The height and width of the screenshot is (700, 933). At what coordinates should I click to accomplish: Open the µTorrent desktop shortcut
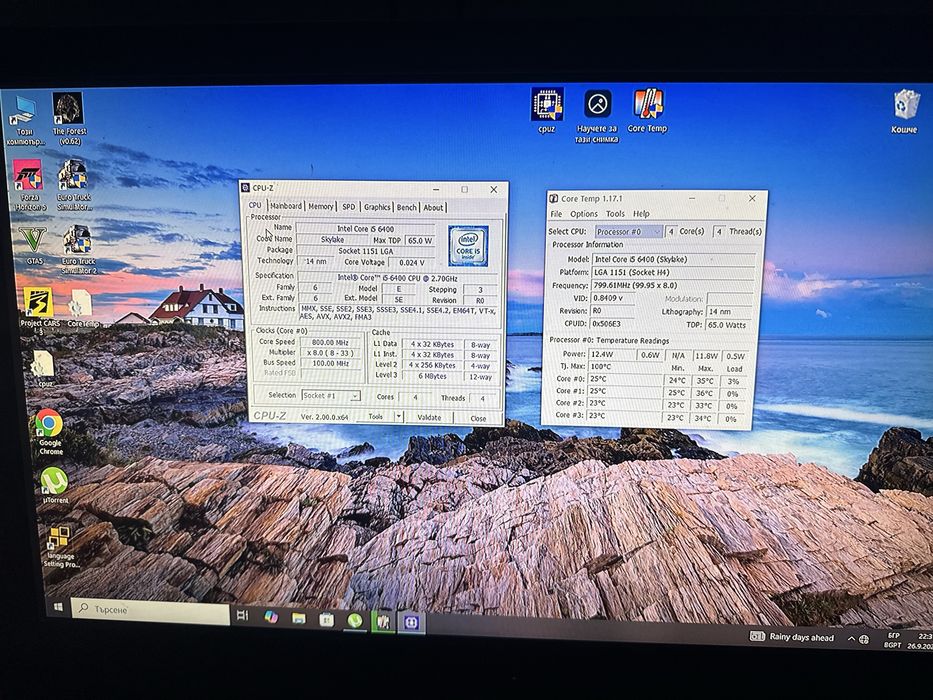point(55,485)
